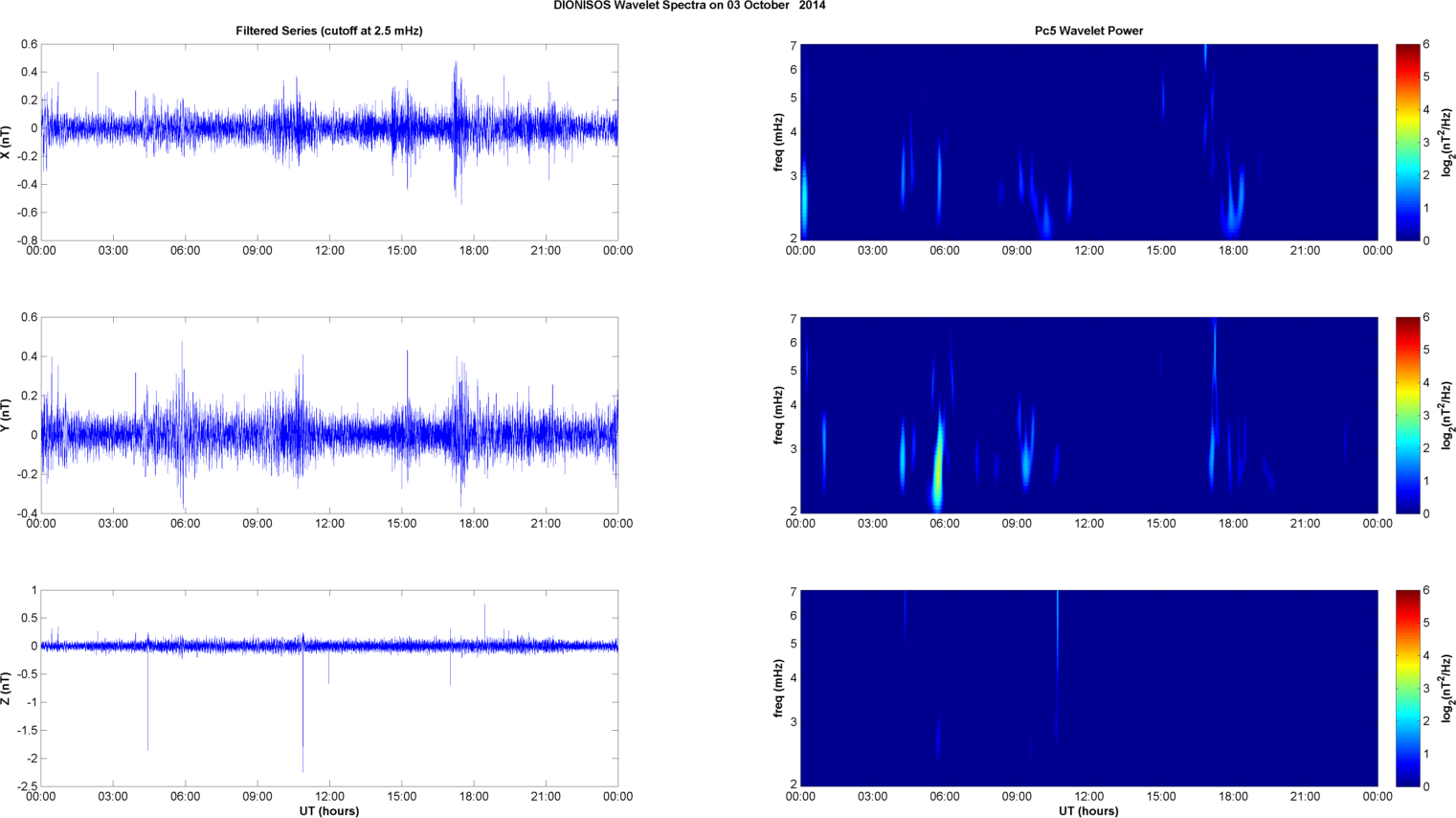
Task: Pick the red end of the top colorbar
Action: (x=1407, y=50)
